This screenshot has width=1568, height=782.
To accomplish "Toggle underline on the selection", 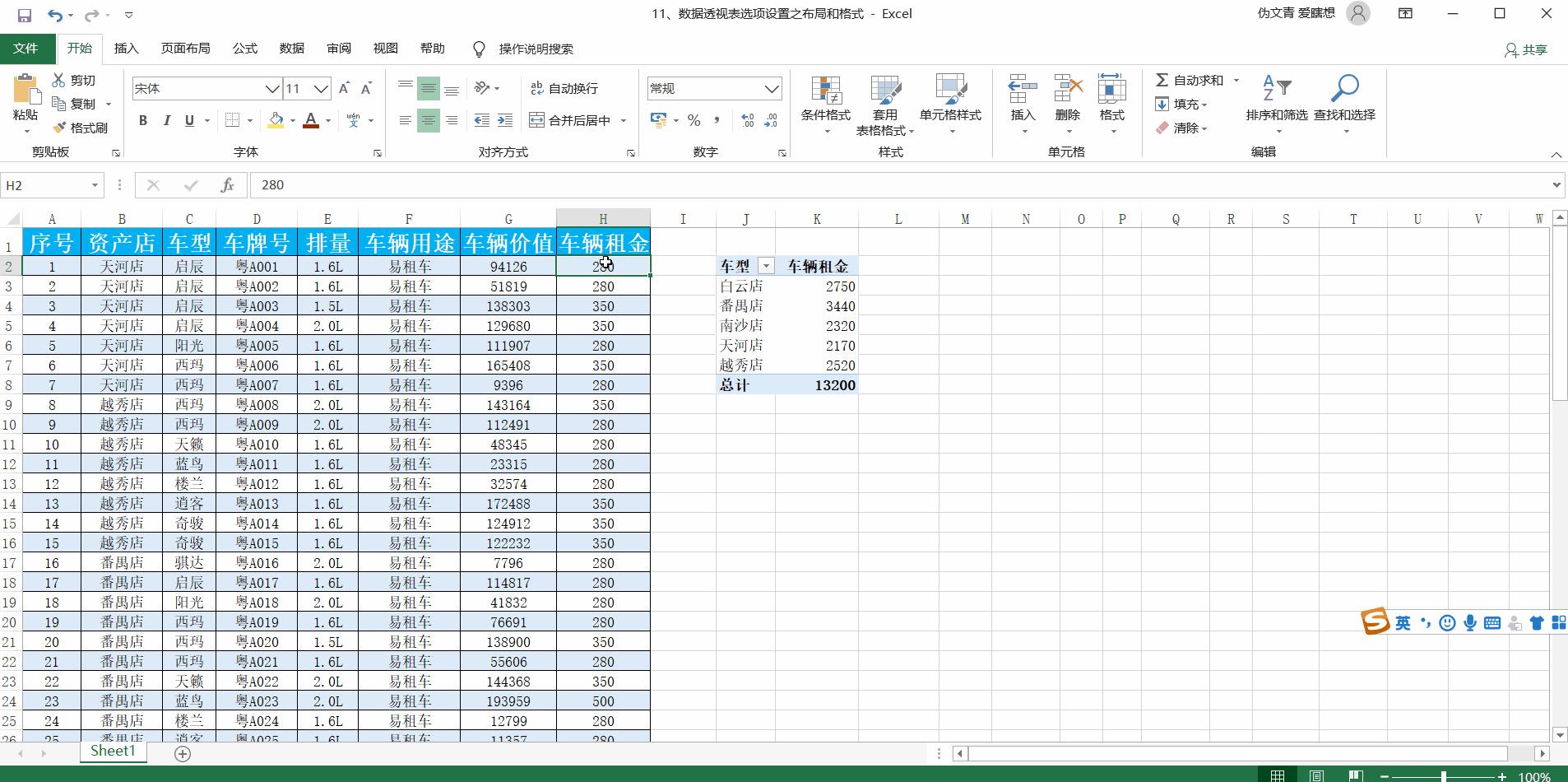I will pos(188,120).
